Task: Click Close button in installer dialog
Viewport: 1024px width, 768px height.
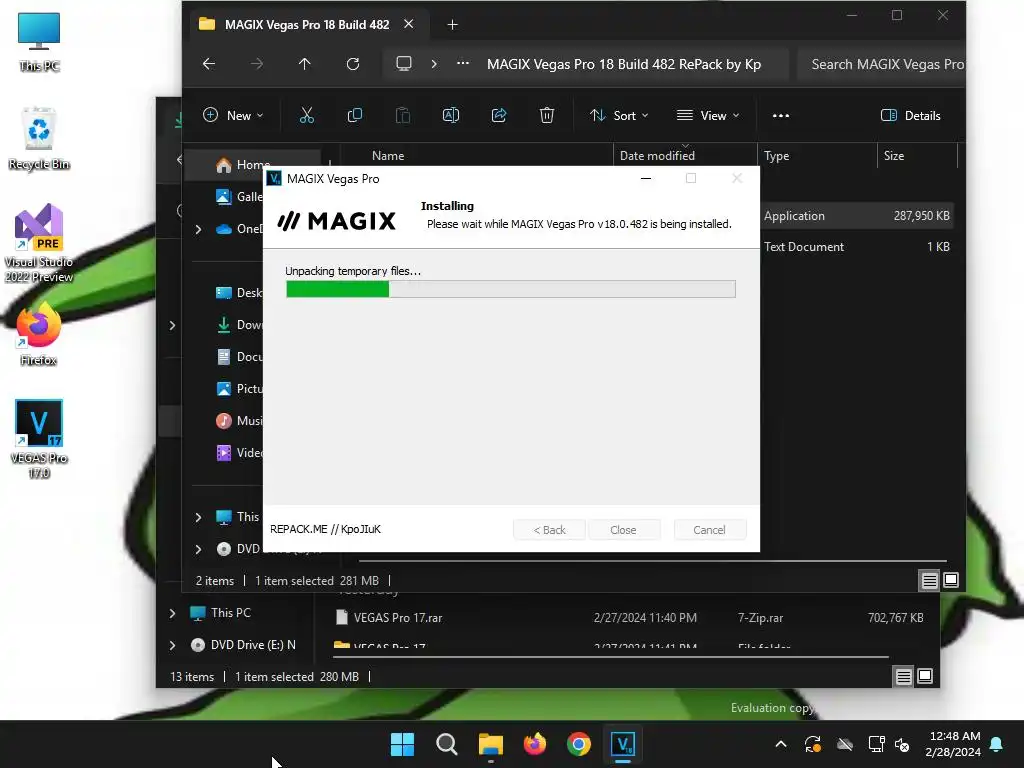Action: point(623,530)
